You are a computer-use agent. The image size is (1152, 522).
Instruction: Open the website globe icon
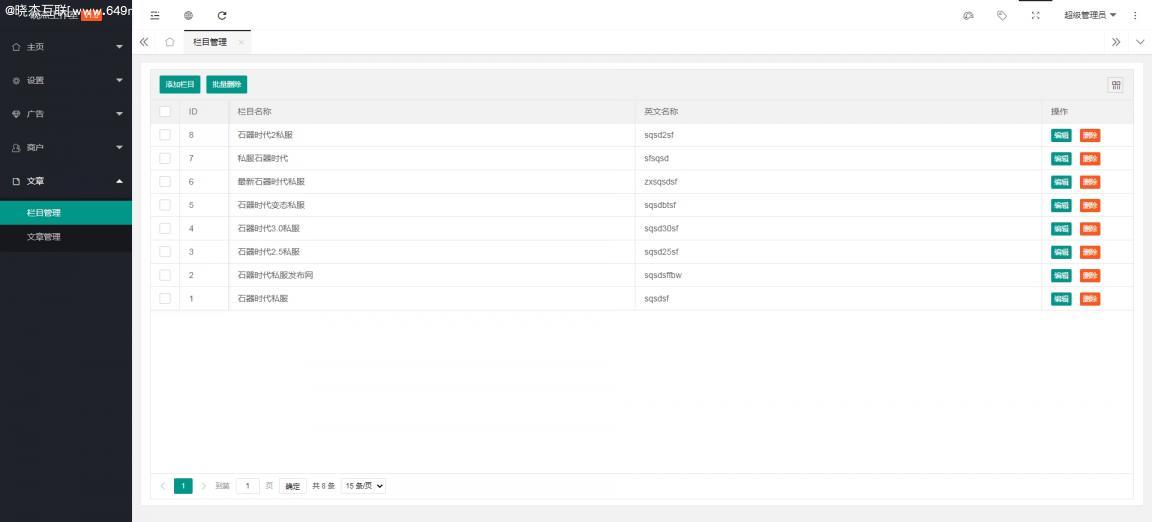tap(189, 15)
